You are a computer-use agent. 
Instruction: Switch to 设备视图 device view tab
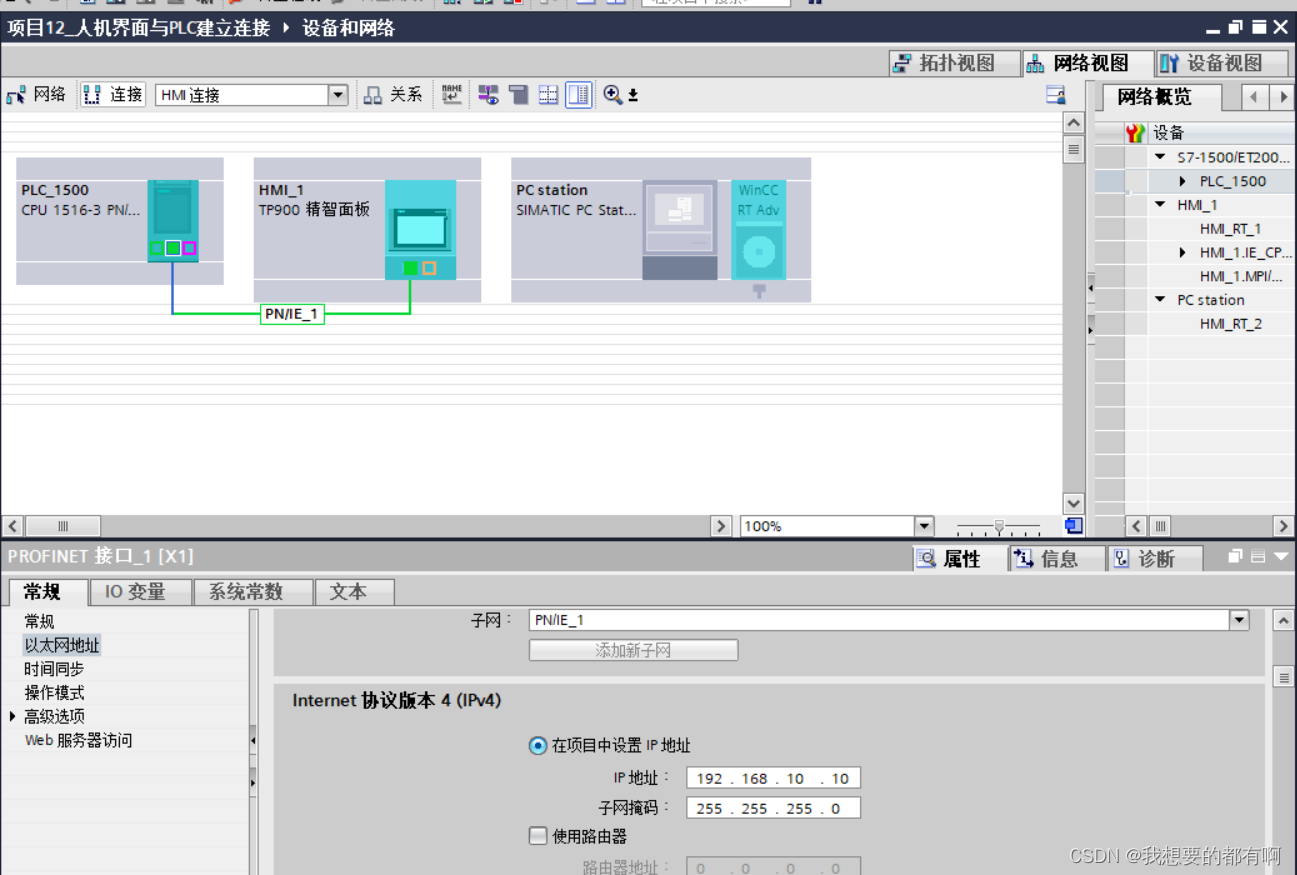point(1223,63)
